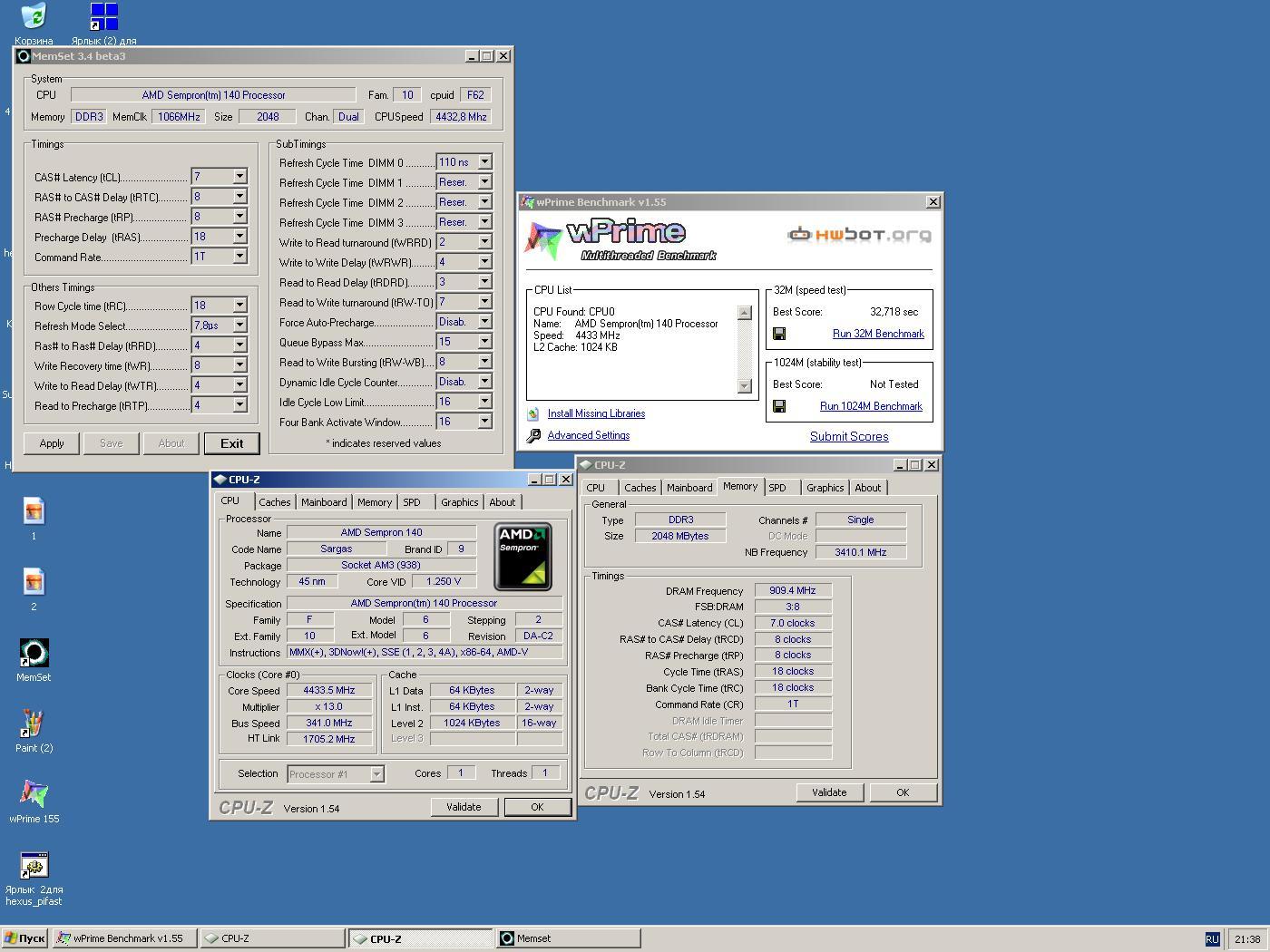Screen dimensions: 1270x952
Task: Open the Read to Read Delay (tRDRD) dropdown
Action: (484, 282)
